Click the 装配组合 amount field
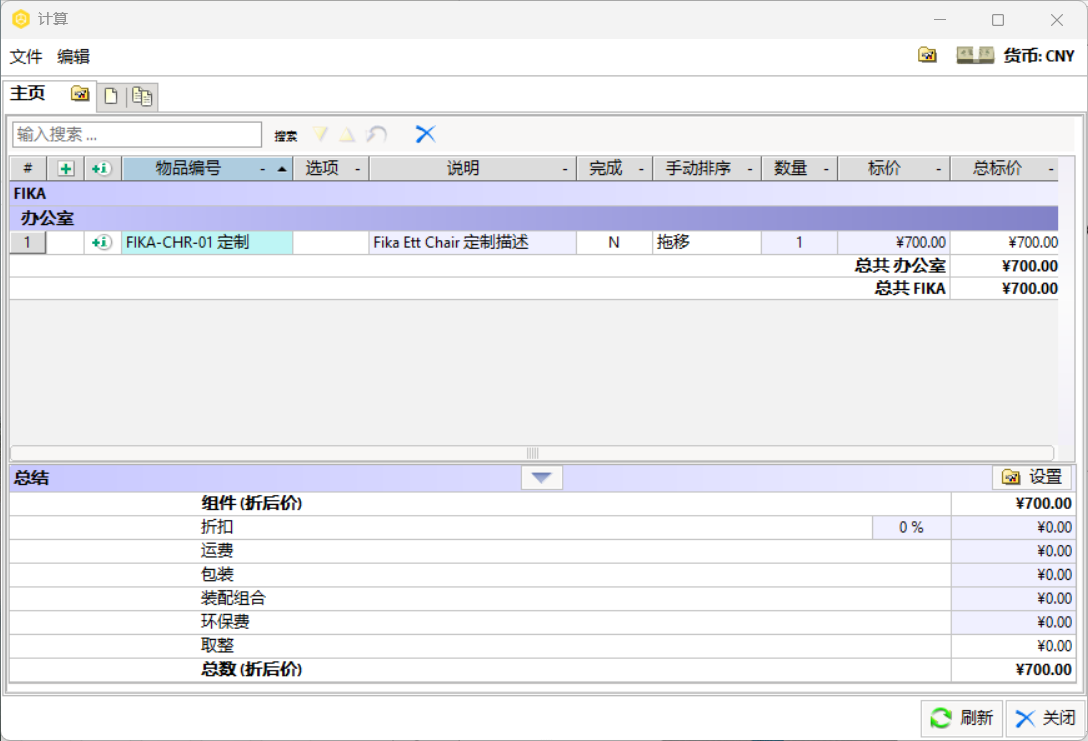 coord(1012,598)
